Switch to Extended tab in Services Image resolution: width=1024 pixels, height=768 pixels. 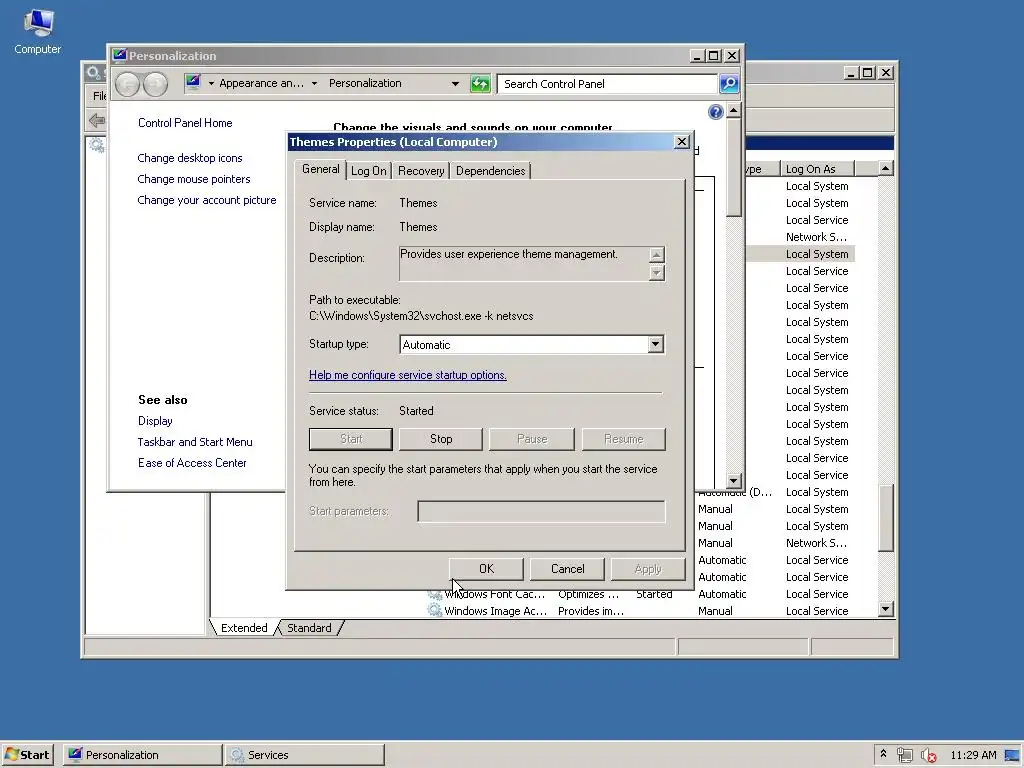[244, 628]
